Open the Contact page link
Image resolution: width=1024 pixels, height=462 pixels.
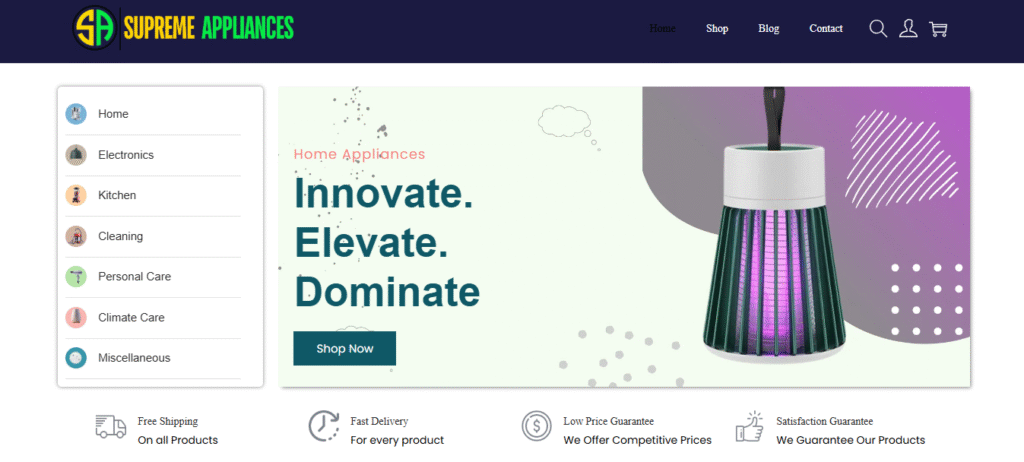826,29
